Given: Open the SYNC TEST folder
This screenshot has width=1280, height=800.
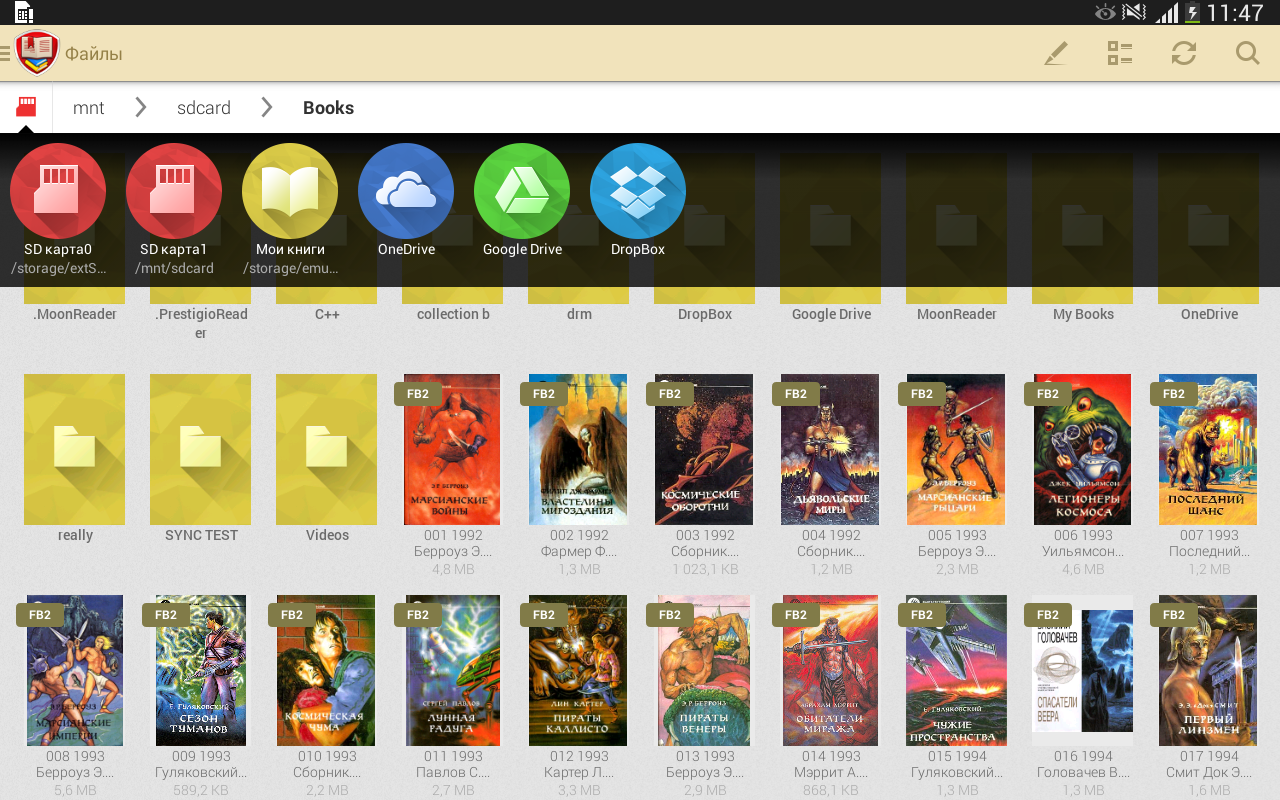Looking at the screenshot, I should [x=200, y=449].
